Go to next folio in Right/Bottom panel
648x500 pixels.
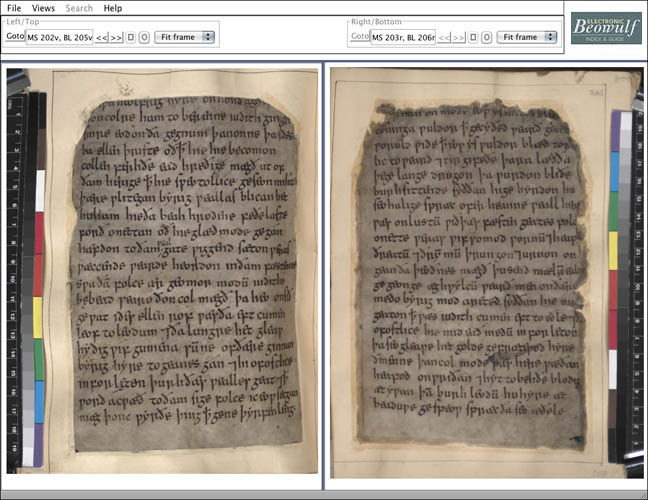tap(459, 37)
